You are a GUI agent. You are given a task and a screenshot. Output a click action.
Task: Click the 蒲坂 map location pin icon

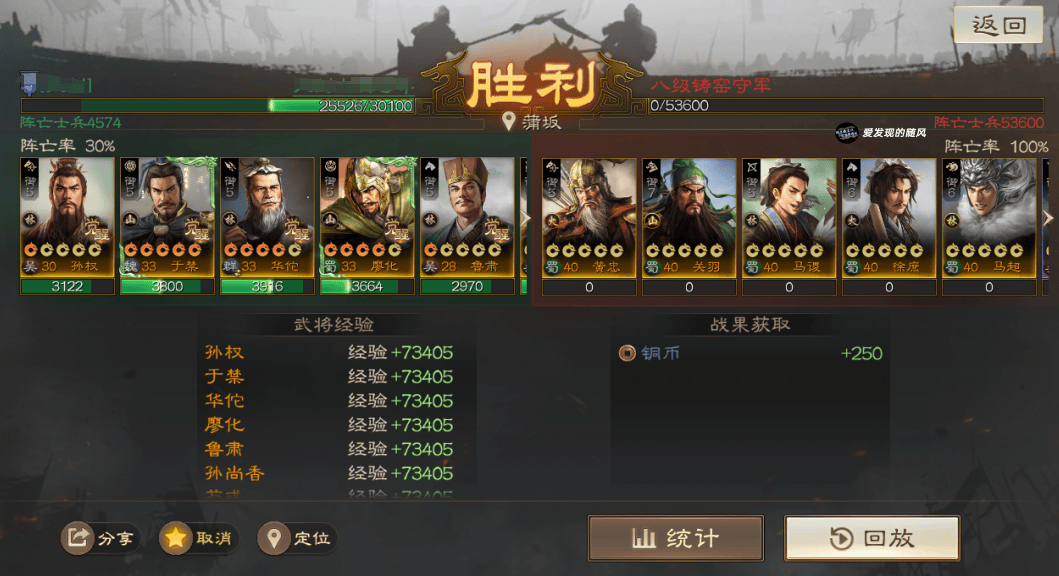[509, 122]
